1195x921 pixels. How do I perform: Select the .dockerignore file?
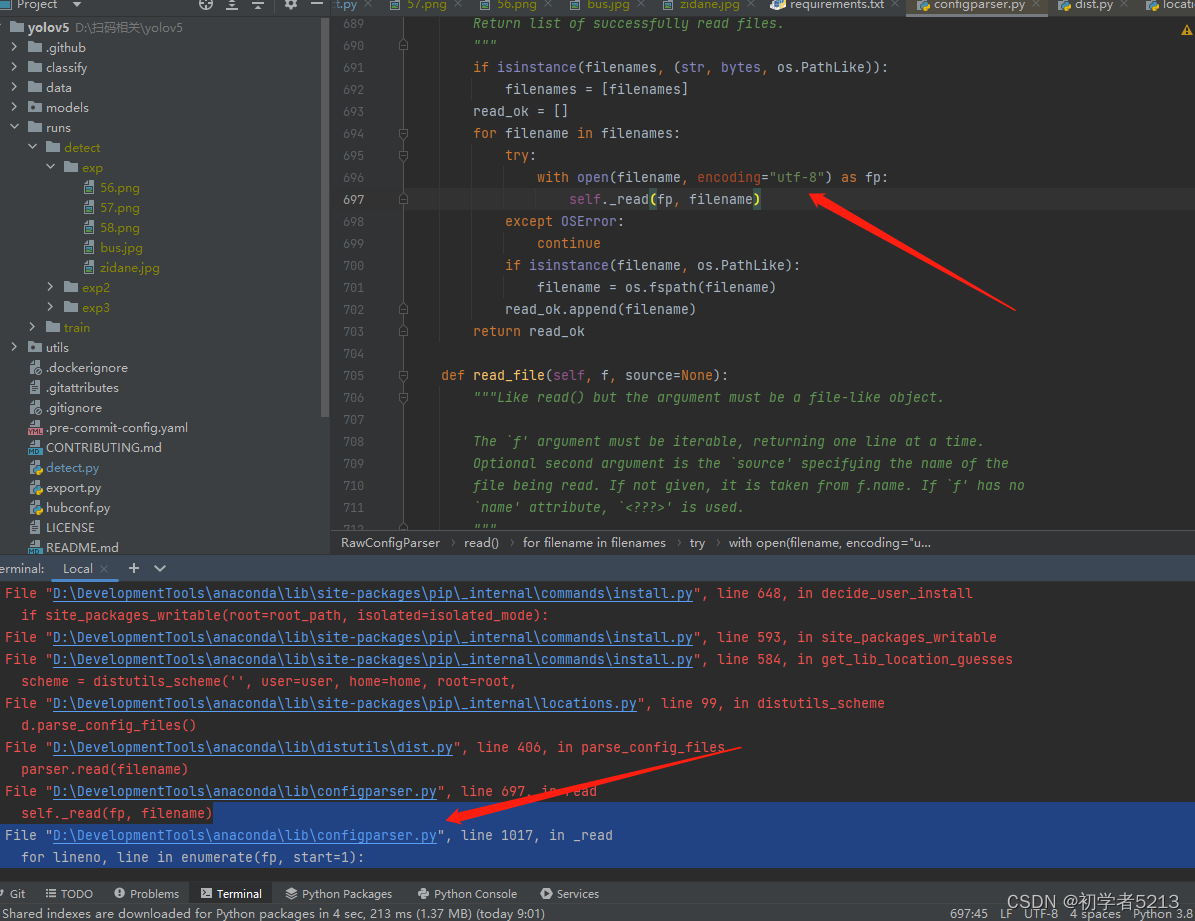[x=87, y=367]
